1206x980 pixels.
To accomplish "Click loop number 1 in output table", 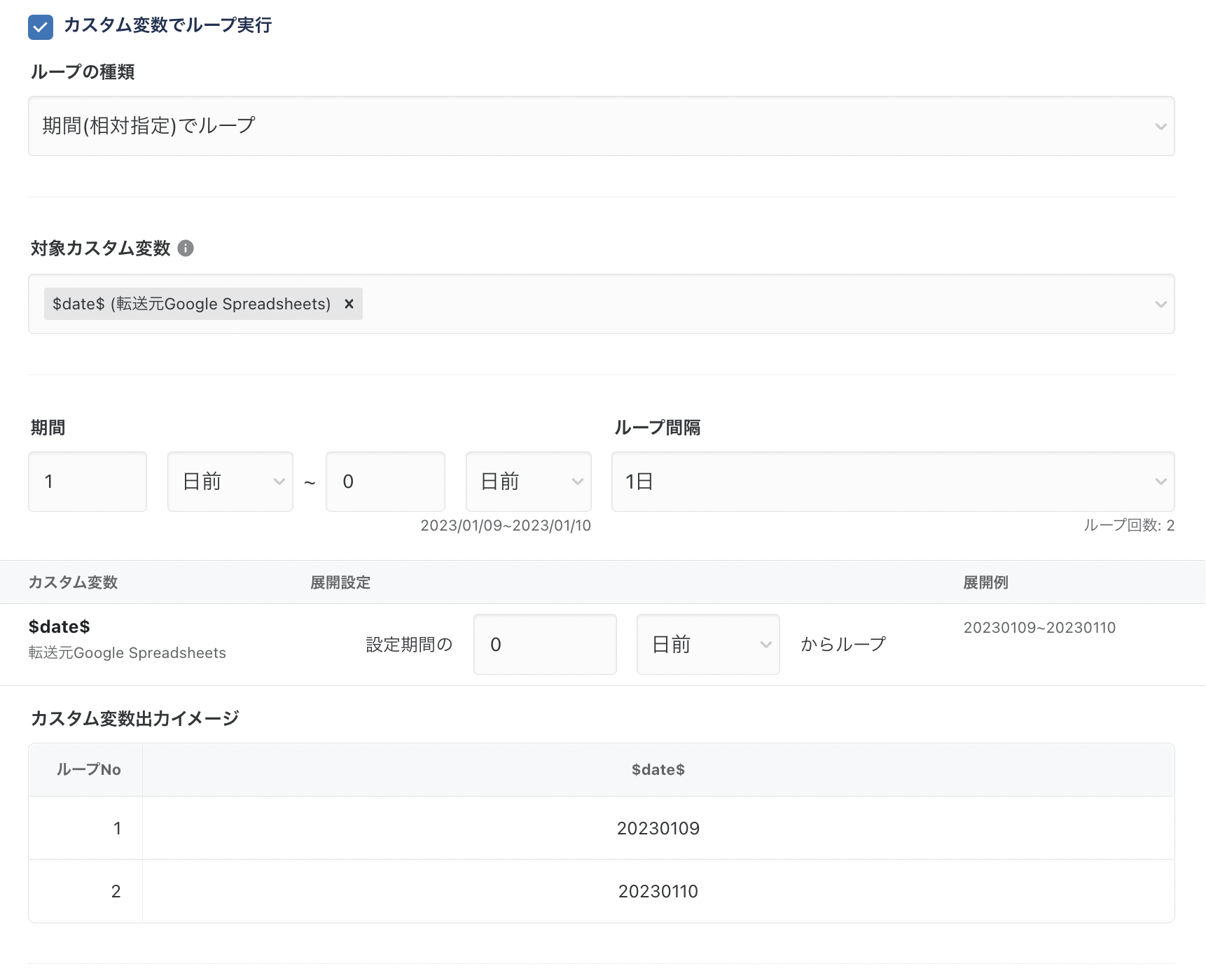I will [117, 829].
